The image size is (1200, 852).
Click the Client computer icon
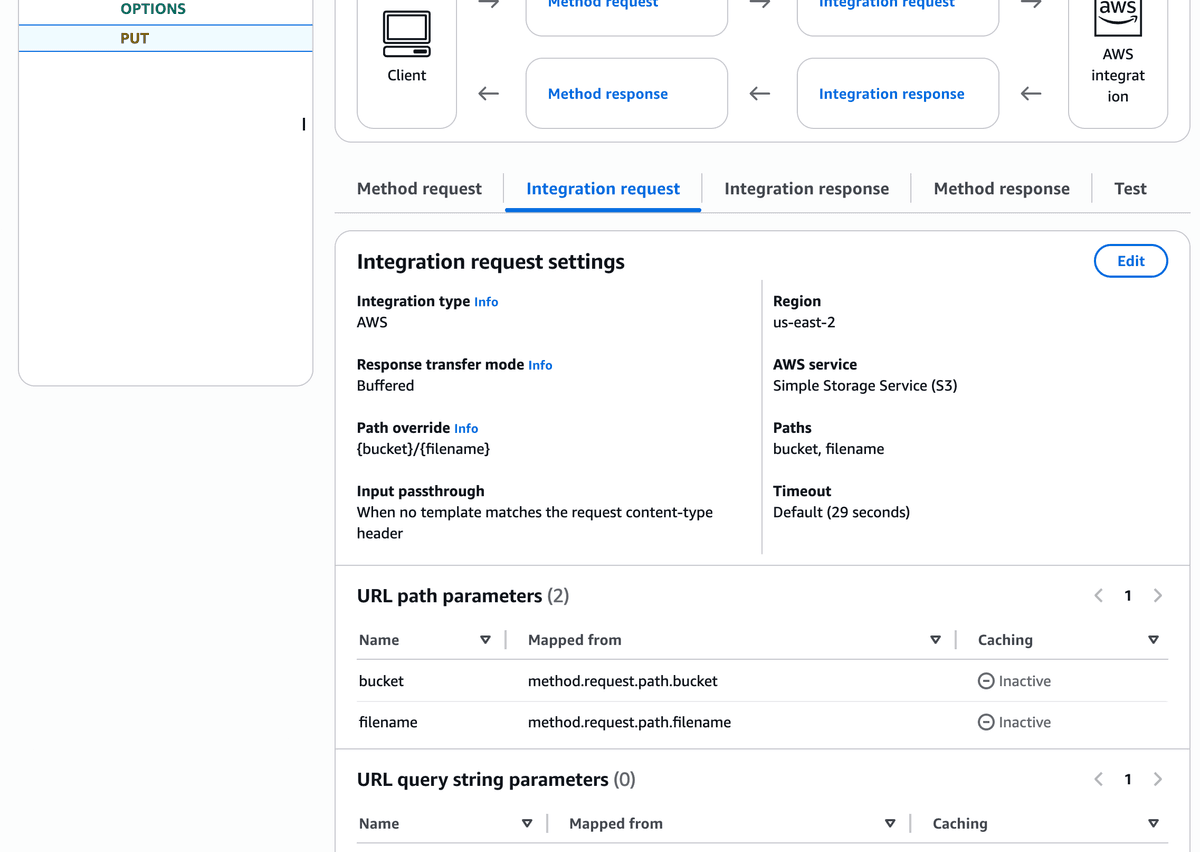(x=407, y=34)
